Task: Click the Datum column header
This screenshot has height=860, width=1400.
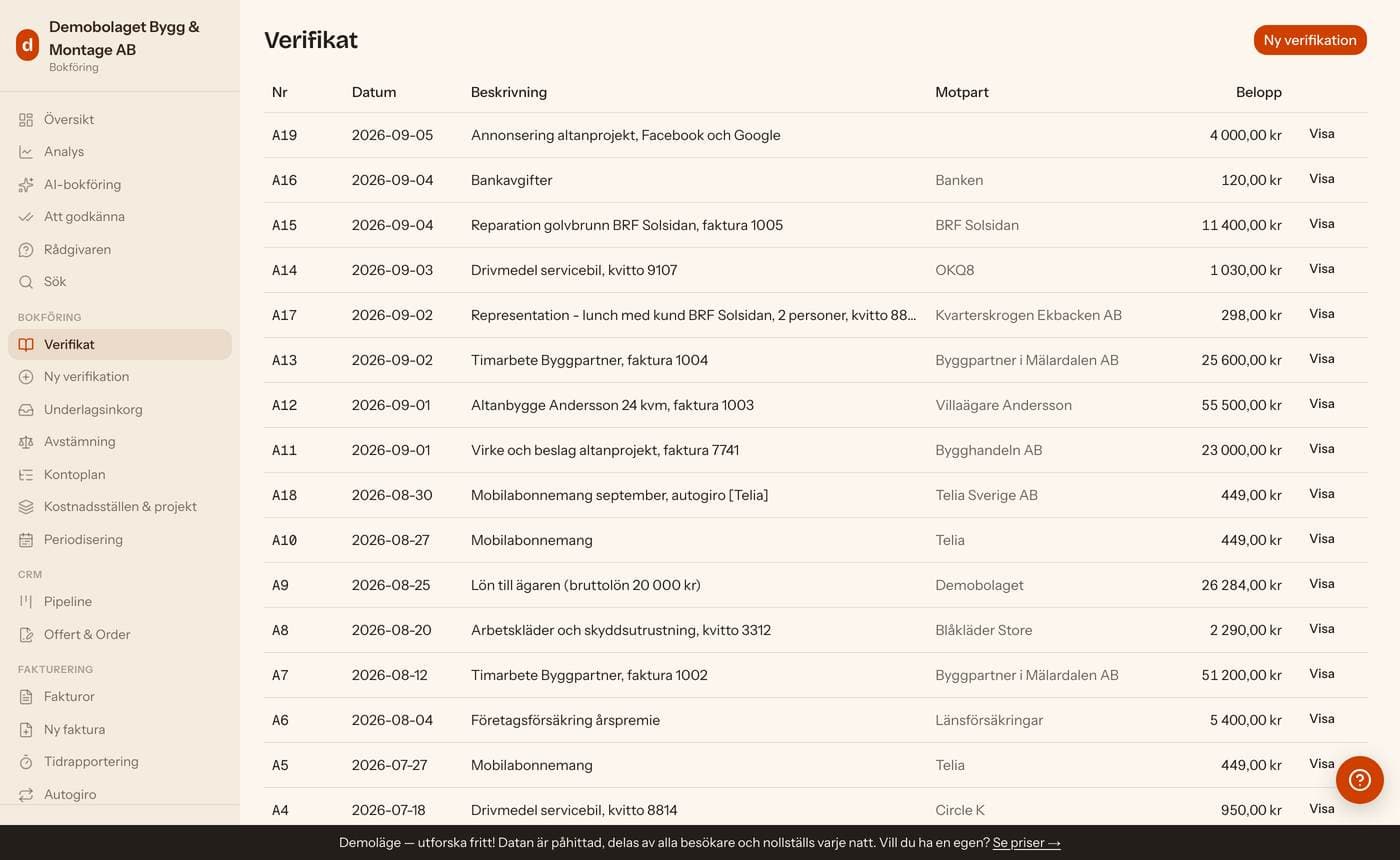Action: pos(374,92)
